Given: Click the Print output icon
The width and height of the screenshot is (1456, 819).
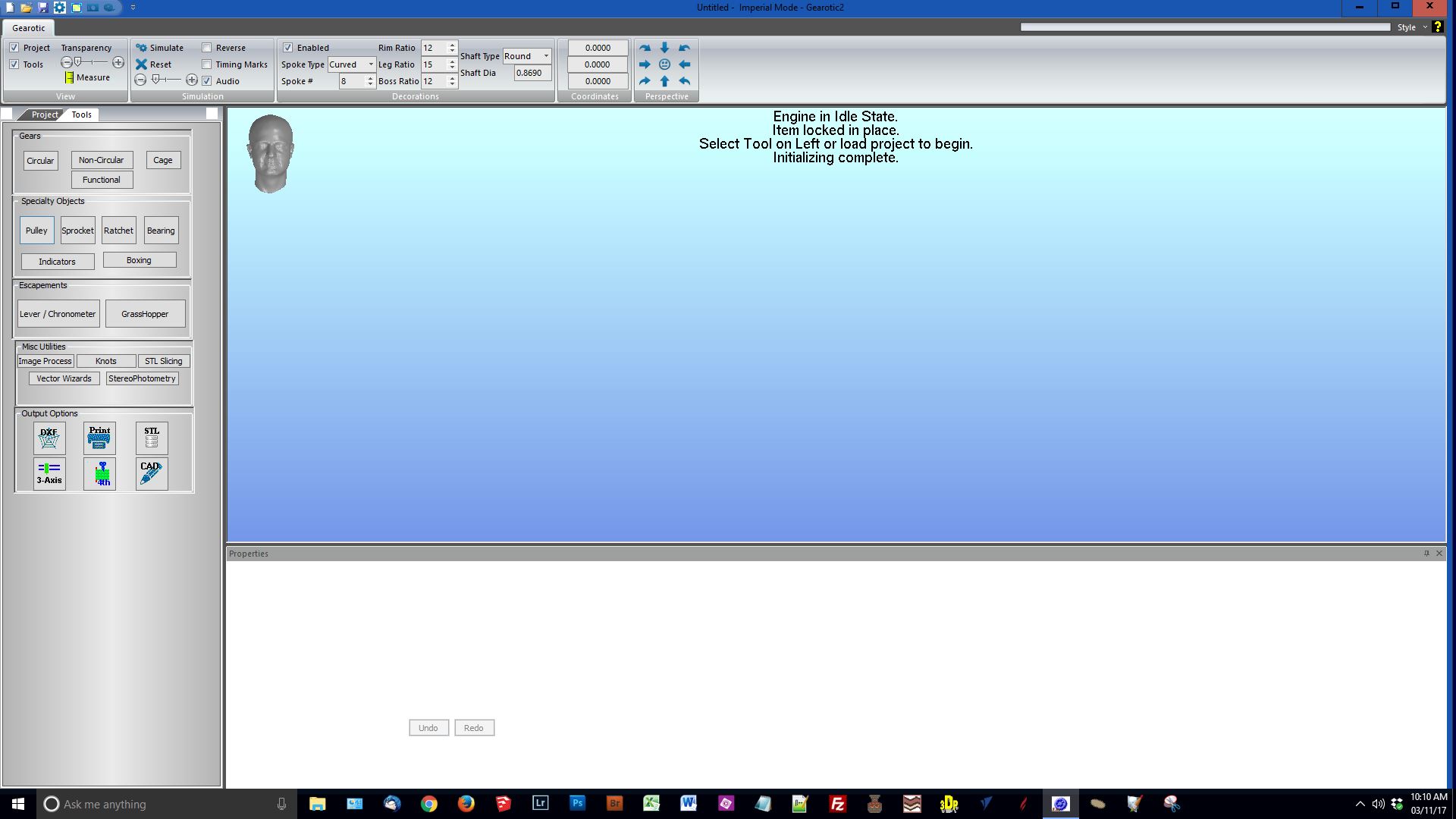Looking at the screenshot, I should (99, 438).
